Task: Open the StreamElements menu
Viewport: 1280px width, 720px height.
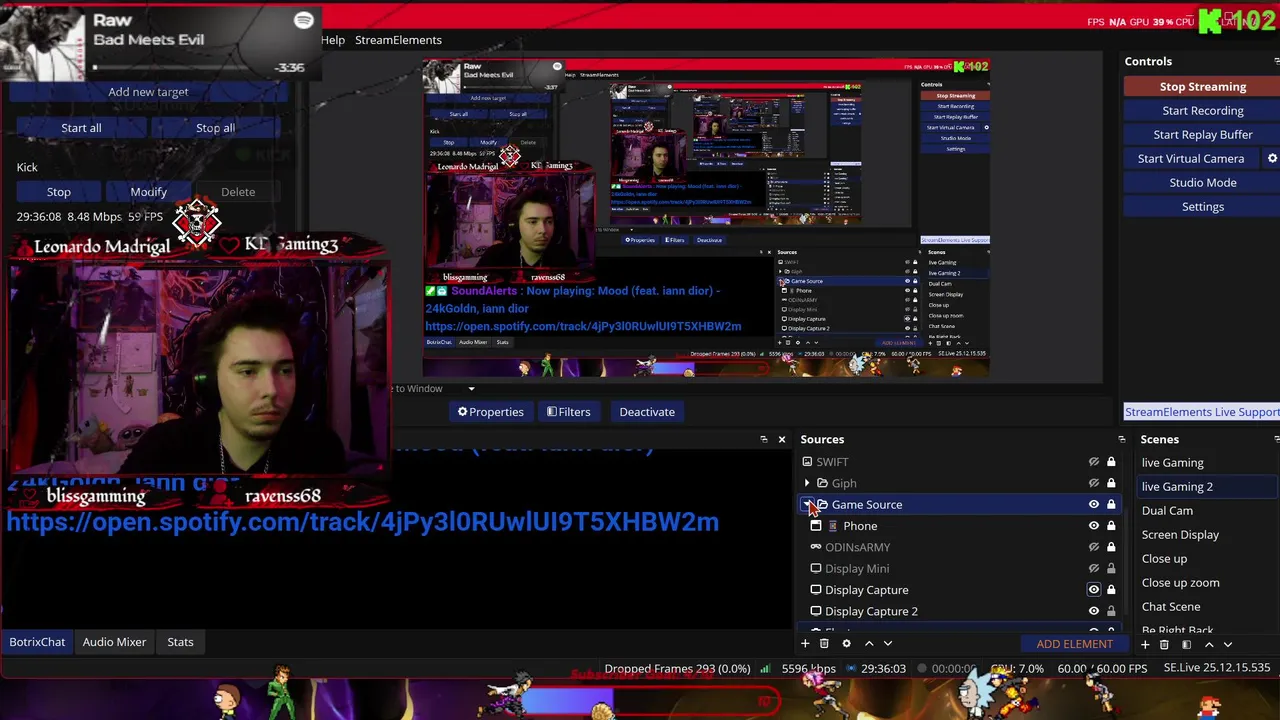Action: (x=398, y=40)
